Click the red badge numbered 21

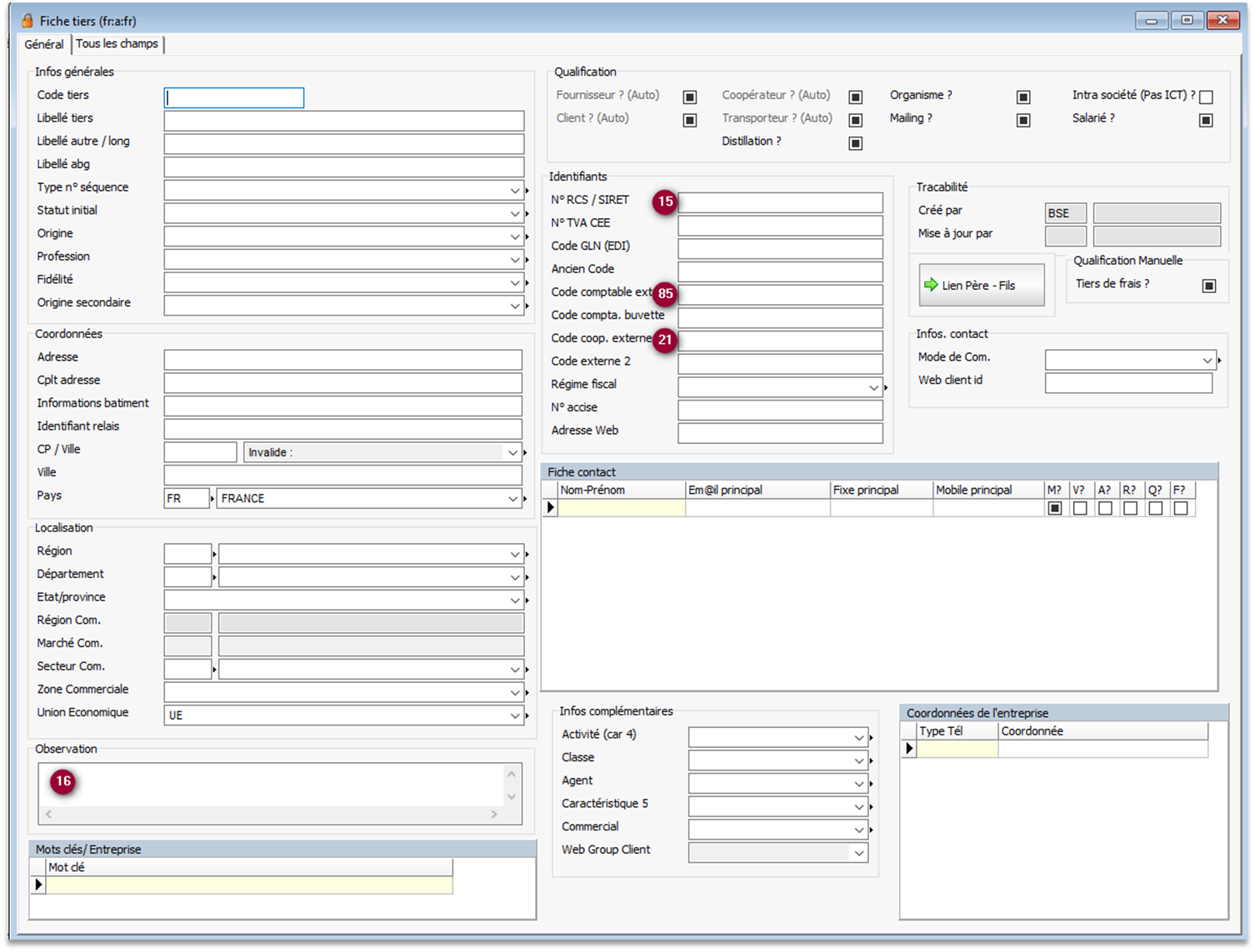coord(665,340)
